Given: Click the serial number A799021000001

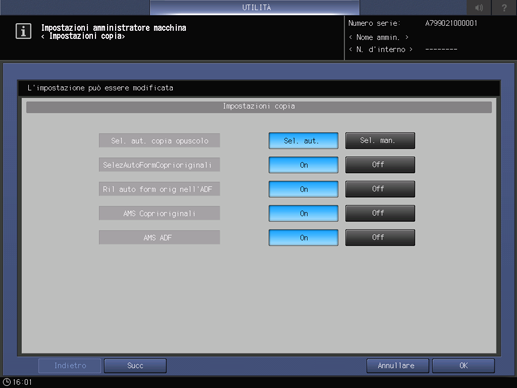Looking at the screenshot, I should coord(451,23).
